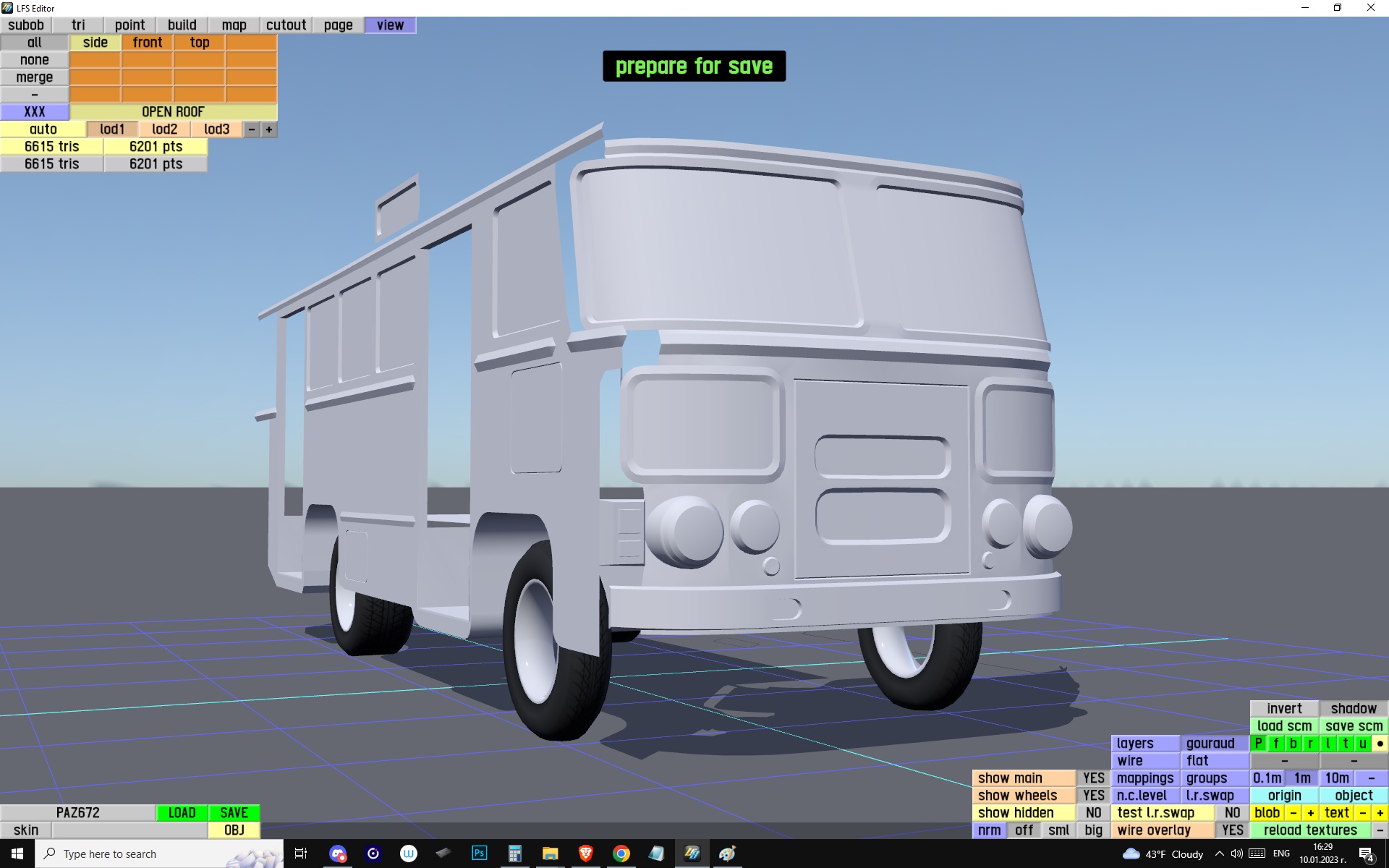Toggle wire overlay YES option
The height and width of the screenshot is (868, 1389).
pyautogui.click(x=1232, y=830)
